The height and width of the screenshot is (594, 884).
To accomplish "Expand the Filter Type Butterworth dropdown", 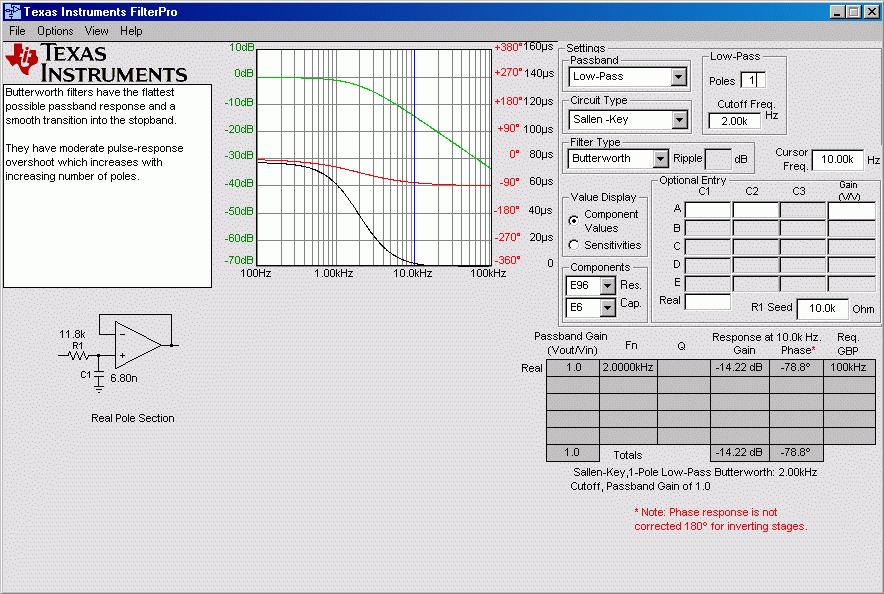I will point(661,159).
